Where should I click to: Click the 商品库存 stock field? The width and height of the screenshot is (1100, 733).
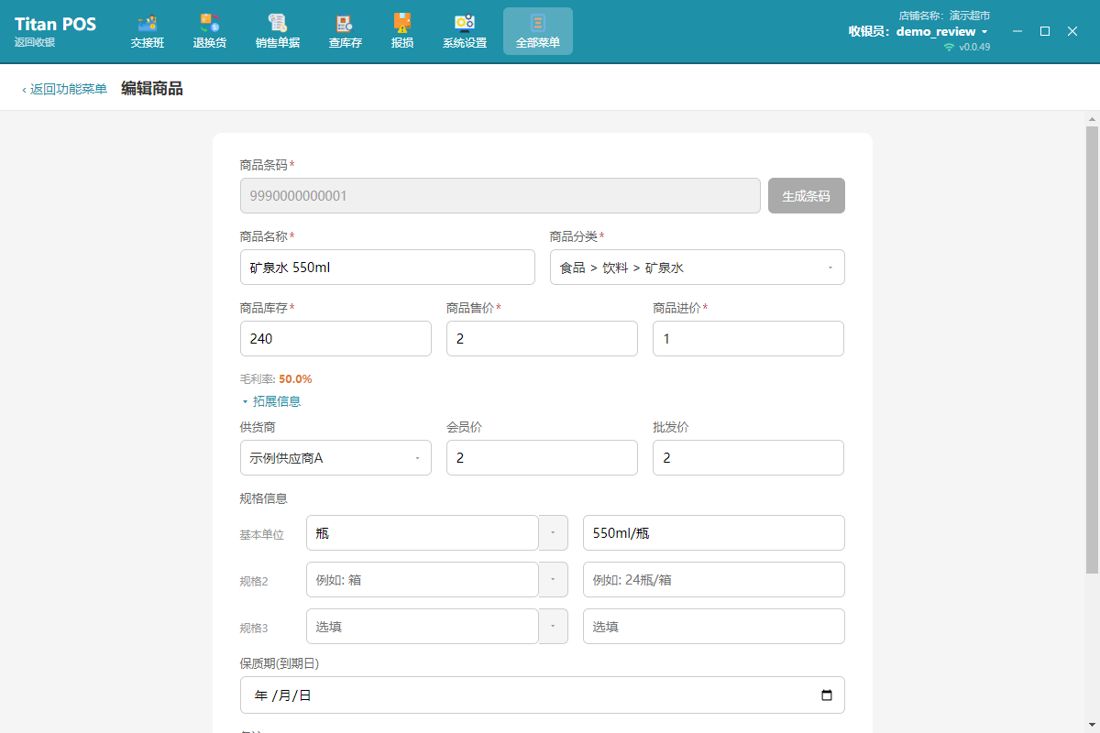(x=335, y=339)
